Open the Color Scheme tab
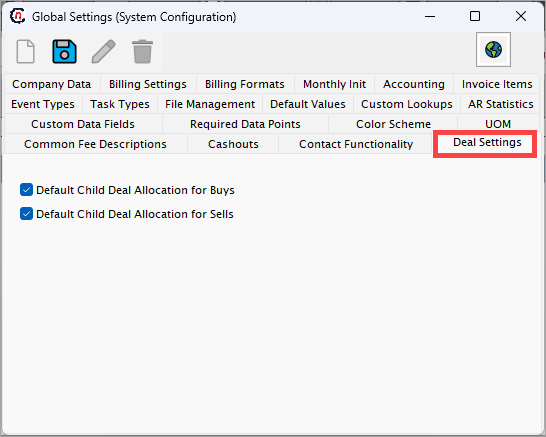The image size is (546, 437). click(393, 124)
